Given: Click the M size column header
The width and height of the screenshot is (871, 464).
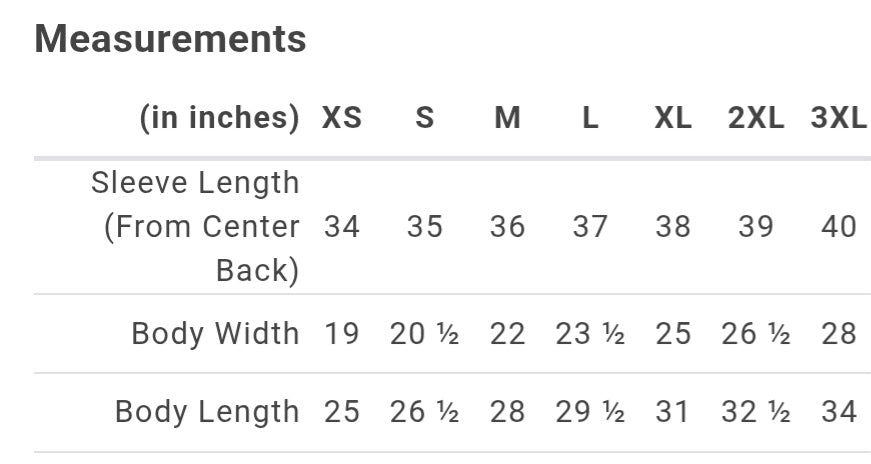Looking at the screenshot, I should pos(507,118).
